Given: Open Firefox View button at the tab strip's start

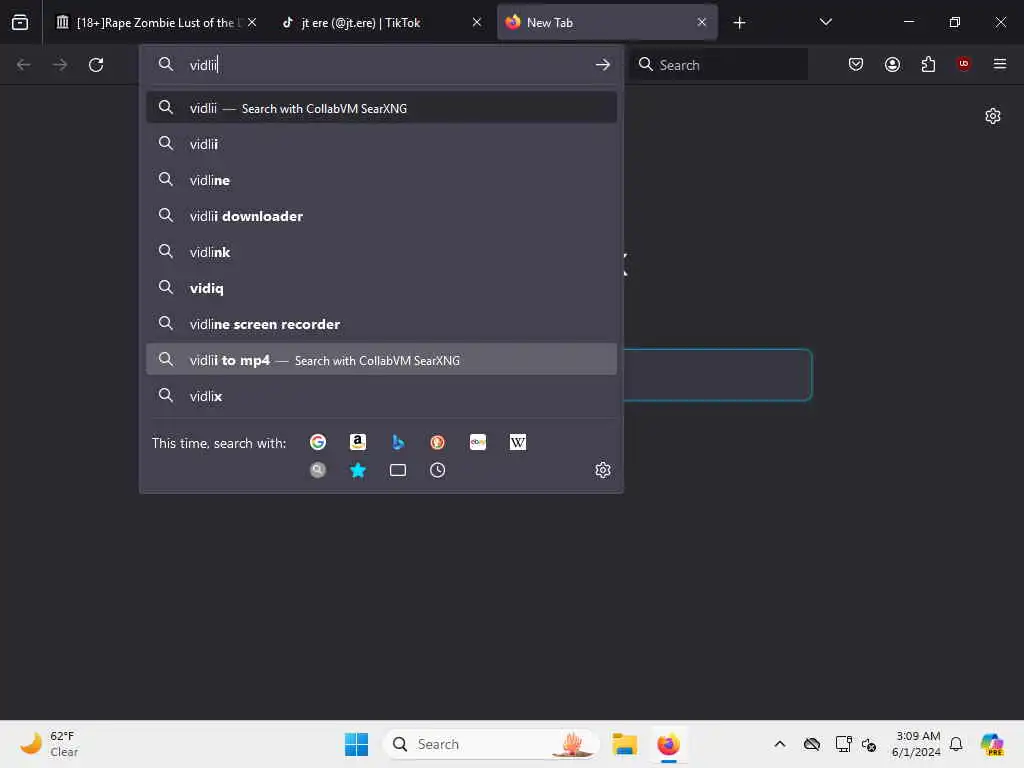Looking at the screenshot, I should click(x=20, y=22).
